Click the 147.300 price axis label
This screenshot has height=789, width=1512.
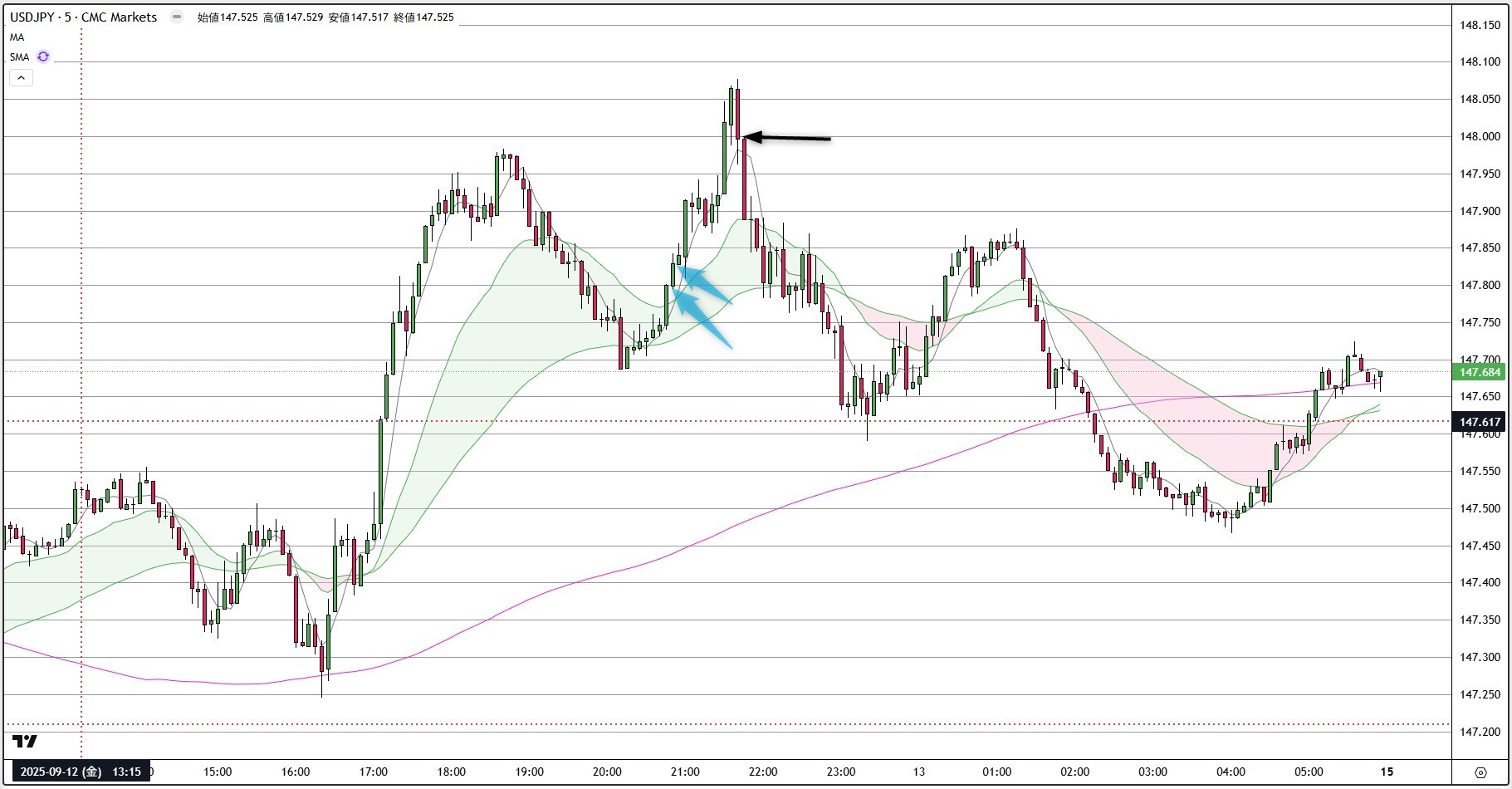pos(1480,657)
